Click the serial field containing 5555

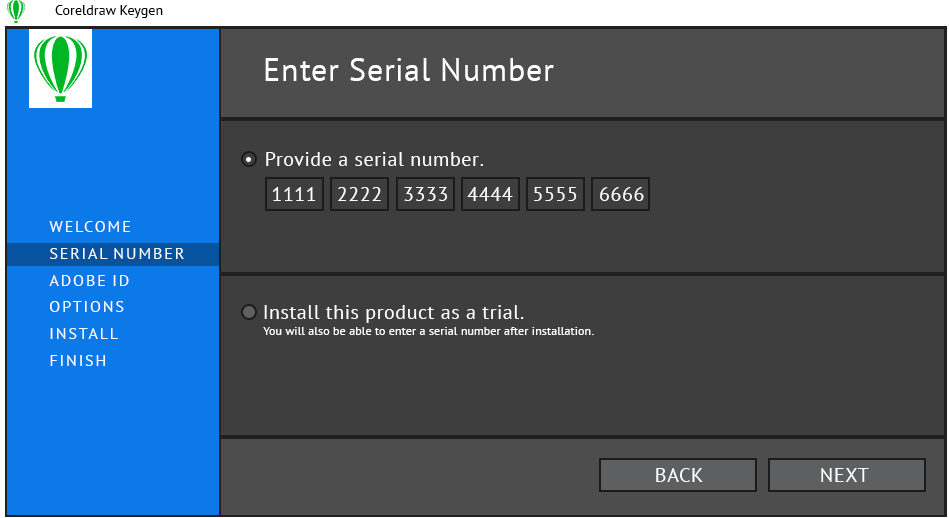(556, 194)
